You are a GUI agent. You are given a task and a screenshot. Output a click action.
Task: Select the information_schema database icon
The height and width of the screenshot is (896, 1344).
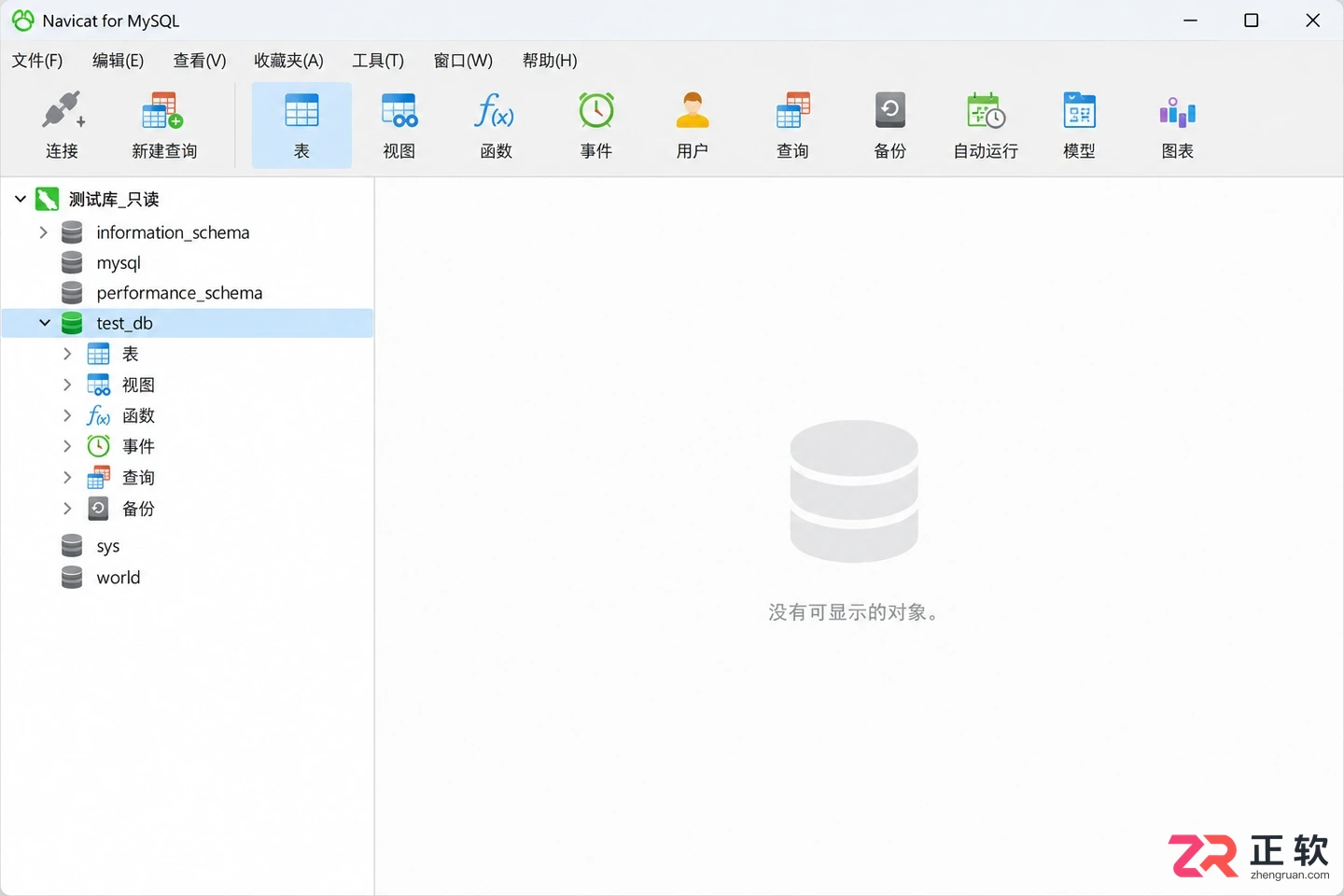click(x=72, y=232)
